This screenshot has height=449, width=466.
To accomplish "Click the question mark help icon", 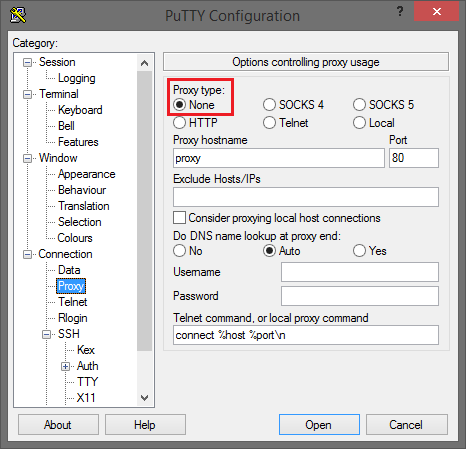I will pos(400,12).
